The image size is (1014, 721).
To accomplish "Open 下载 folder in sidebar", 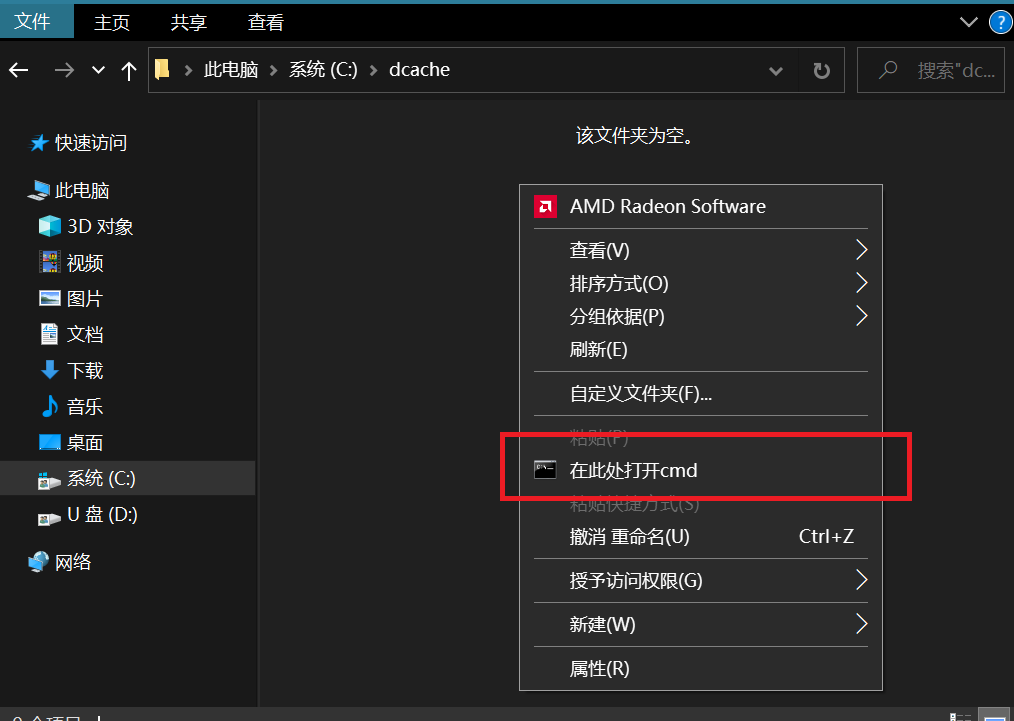I will coord(85,371).
